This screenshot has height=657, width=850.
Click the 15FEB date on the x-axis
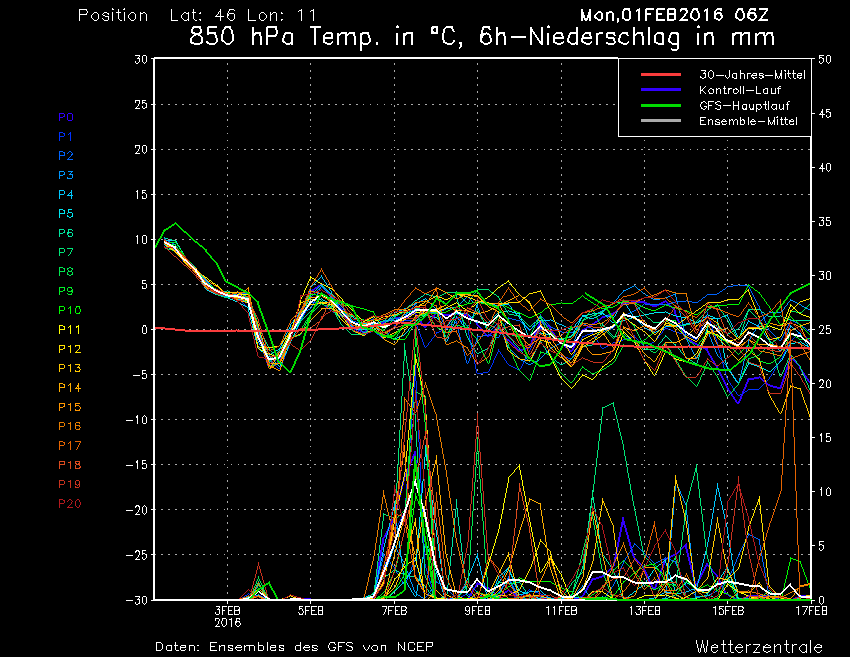coord(728,610)
